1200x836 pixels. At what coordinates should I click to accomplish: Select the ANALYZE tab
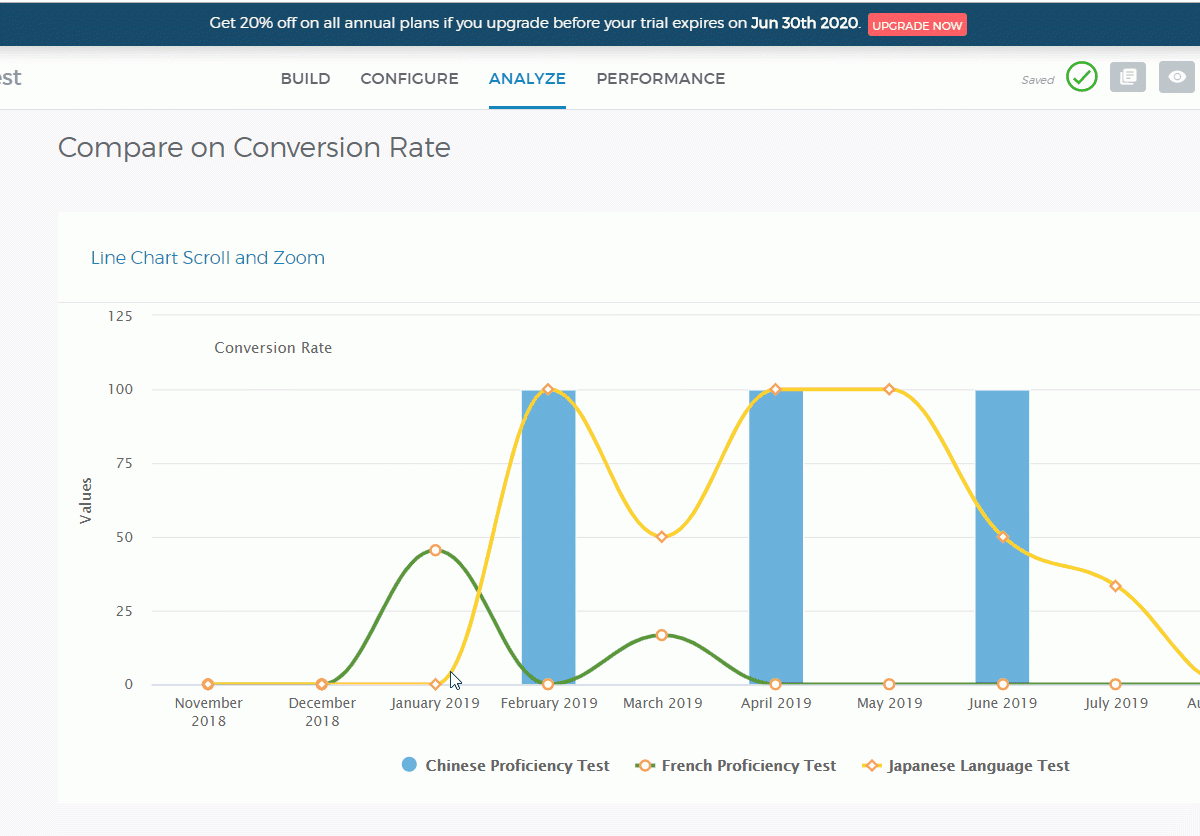point(527,79)
